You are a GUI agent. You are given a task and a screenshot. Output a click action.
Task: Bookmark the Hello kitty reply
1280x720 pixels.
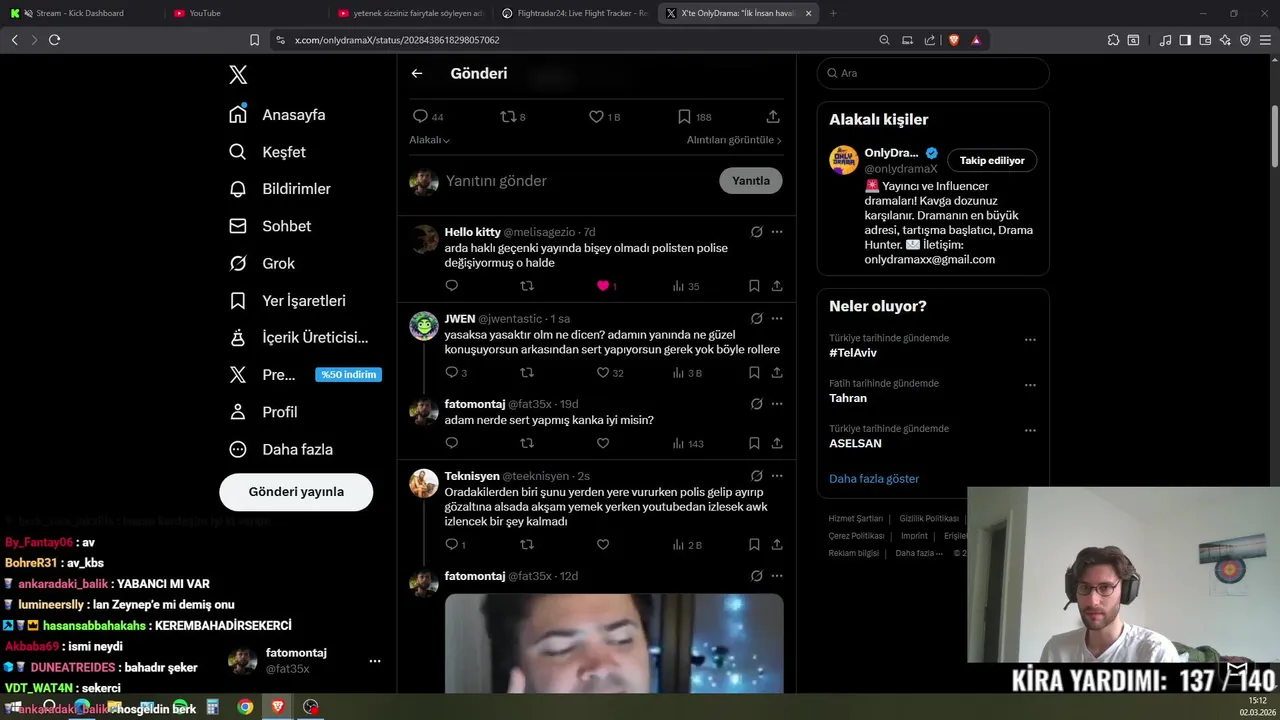(754, 286)
